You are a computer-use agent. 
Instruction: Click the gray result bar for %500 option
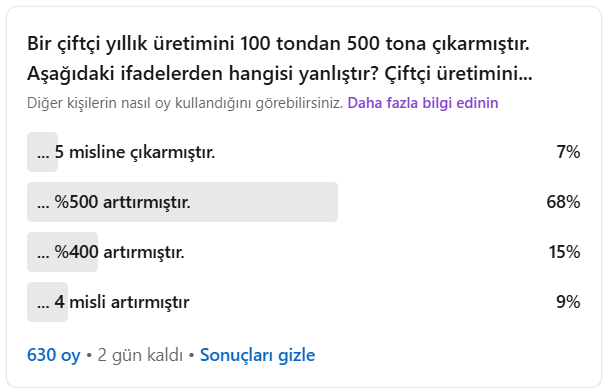pos(183,202)
